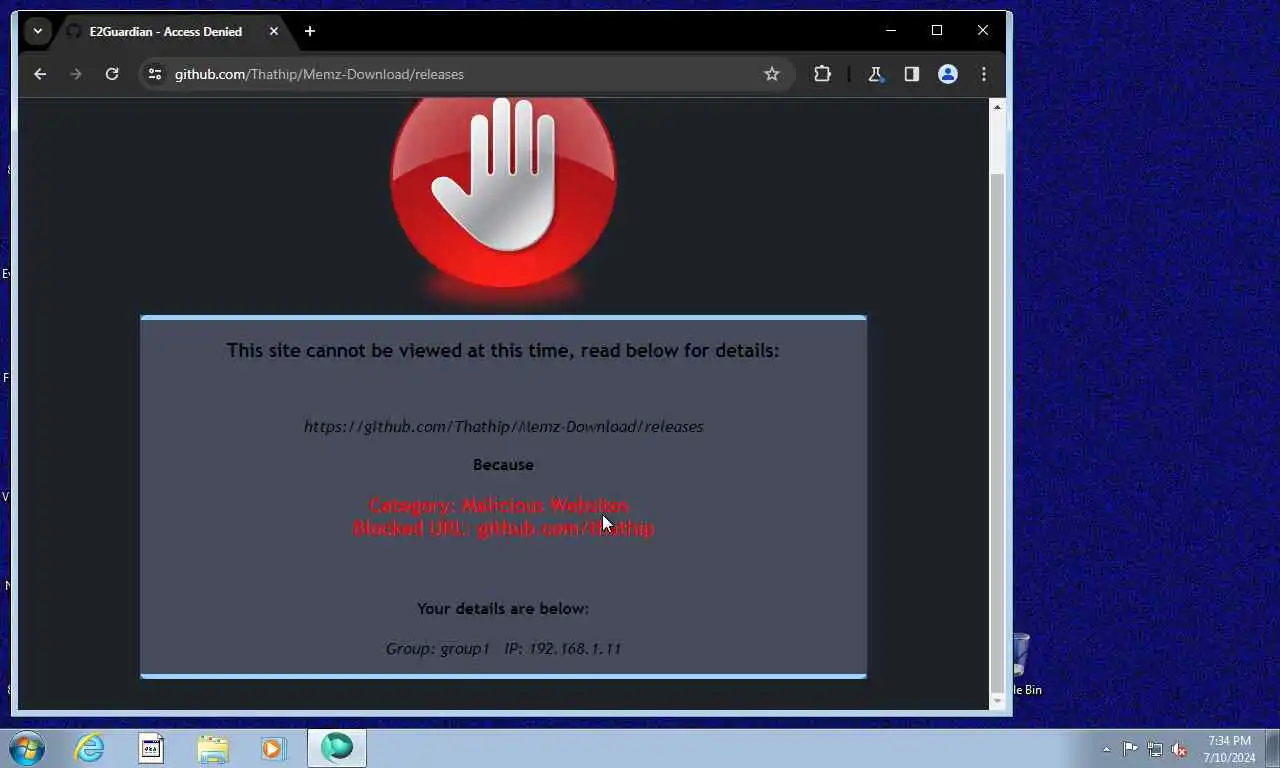Open Action Center flag icon
The image size is (1280, 768).
[1130, 749]
